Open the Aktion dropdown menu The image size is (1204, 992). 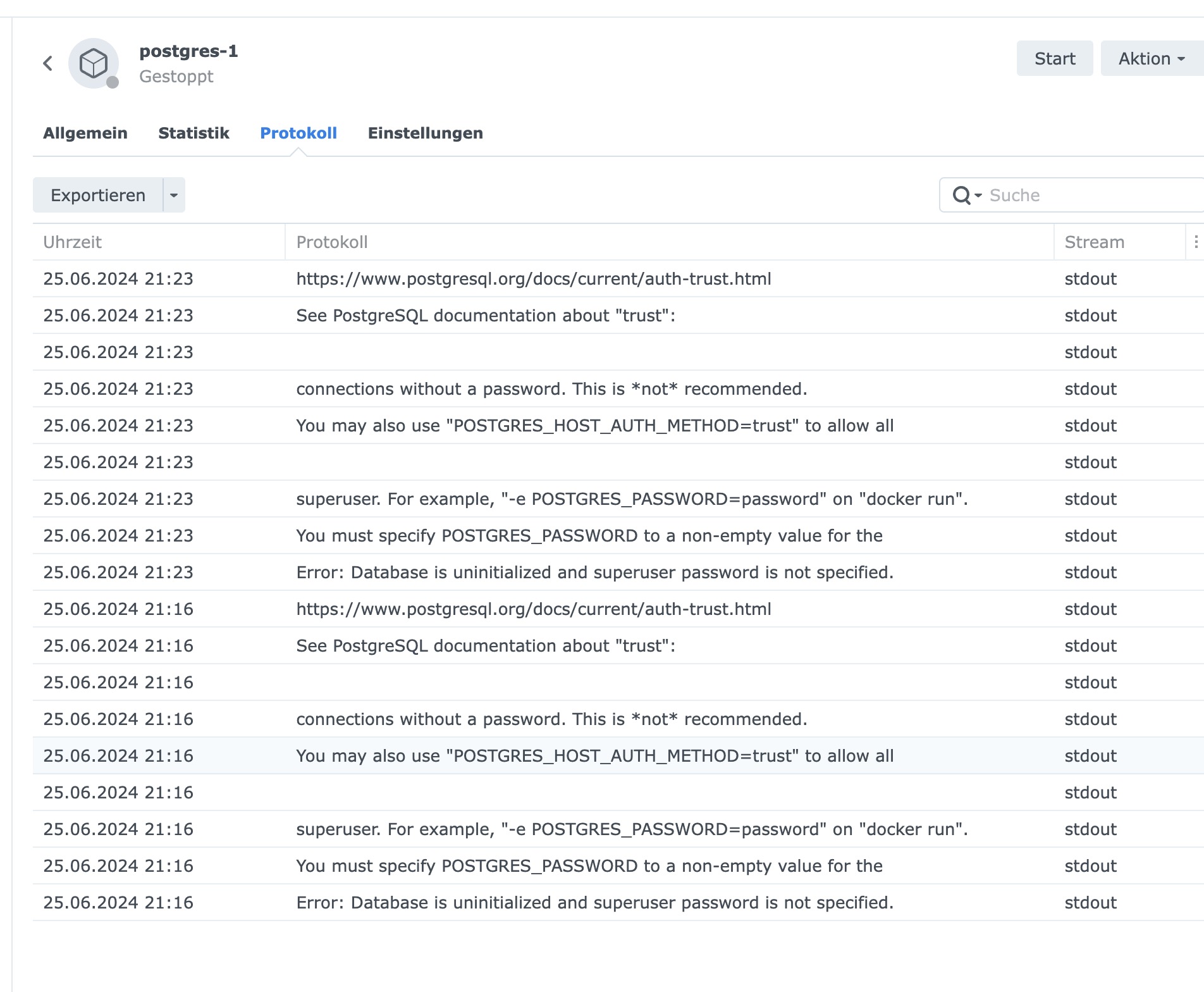[1152, 59]
